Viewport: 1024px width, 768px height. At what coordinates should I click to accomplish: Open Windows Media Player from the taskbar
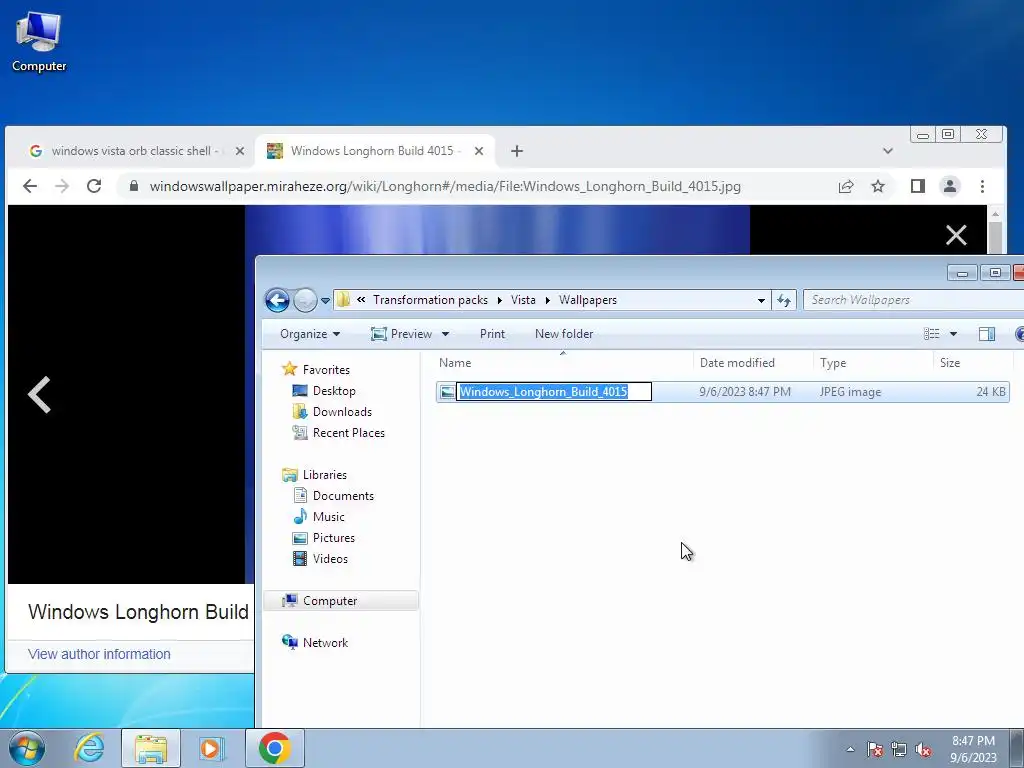(x=212, y=748)
